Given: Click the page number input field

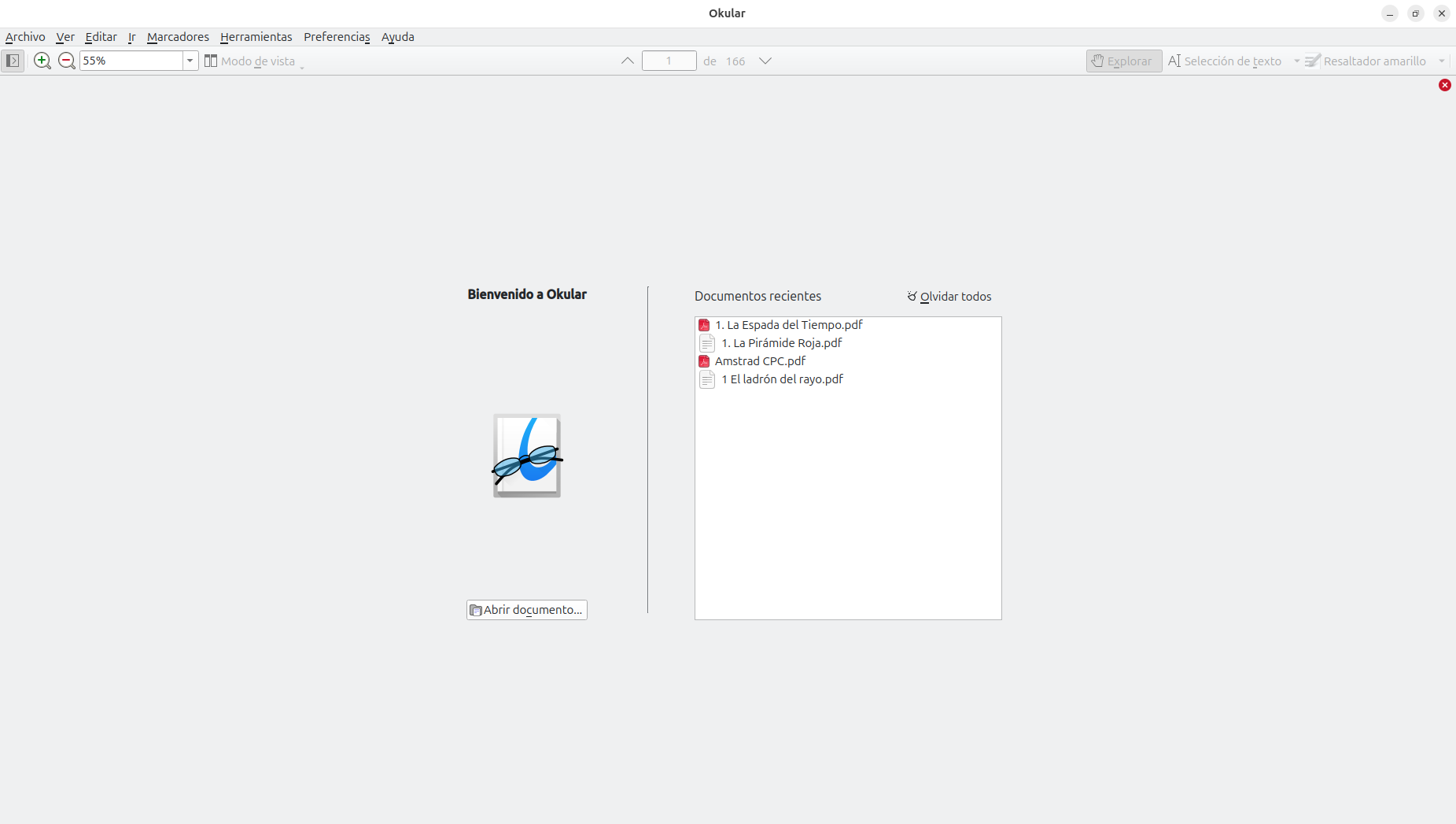Looking at the screenshot, I should [669, 61].
